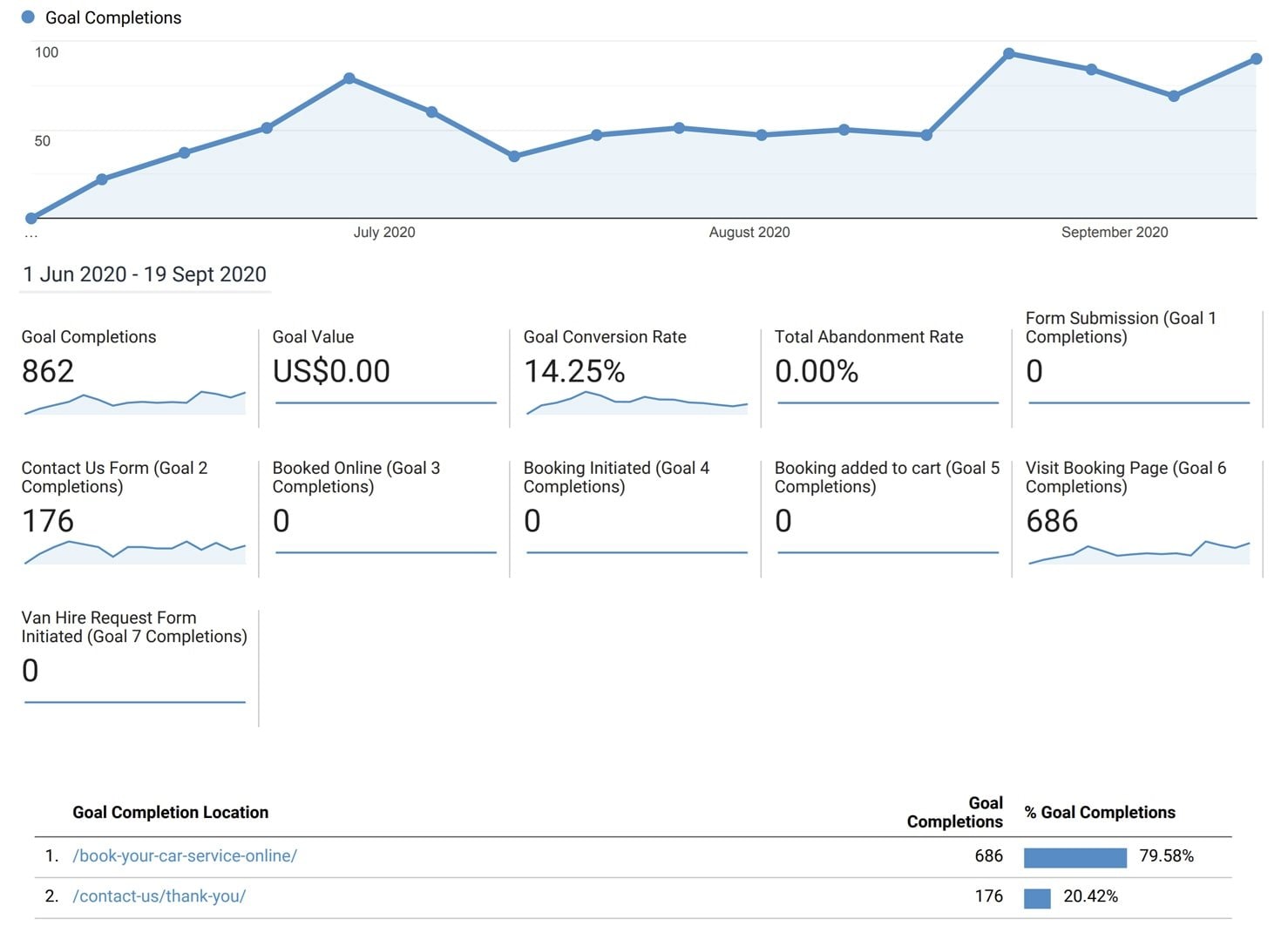Click the Visit Booking Page sparkline
The image size is (1288, 926).
[1139, 552]
